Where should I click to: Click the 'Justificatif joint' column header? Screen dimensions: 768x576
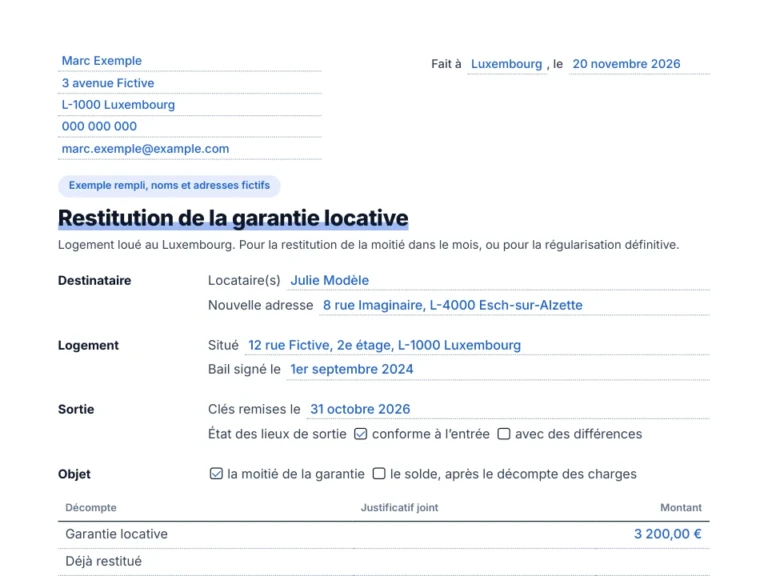[x=400, y=507]
